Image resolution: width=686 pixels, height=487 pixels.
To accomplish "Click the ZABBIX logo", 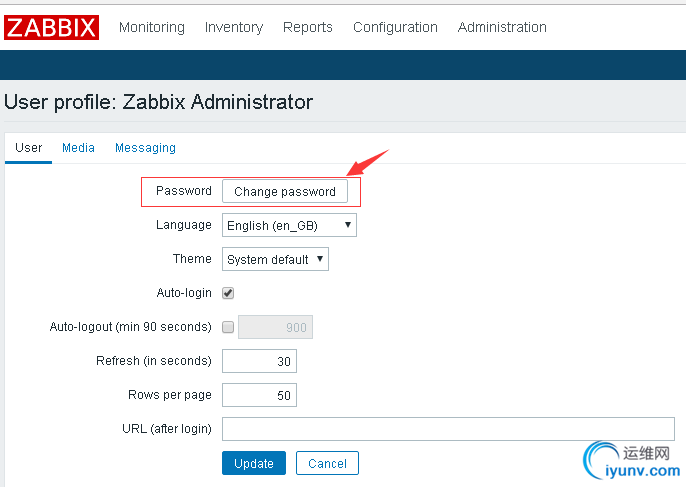I will point(51,27).
